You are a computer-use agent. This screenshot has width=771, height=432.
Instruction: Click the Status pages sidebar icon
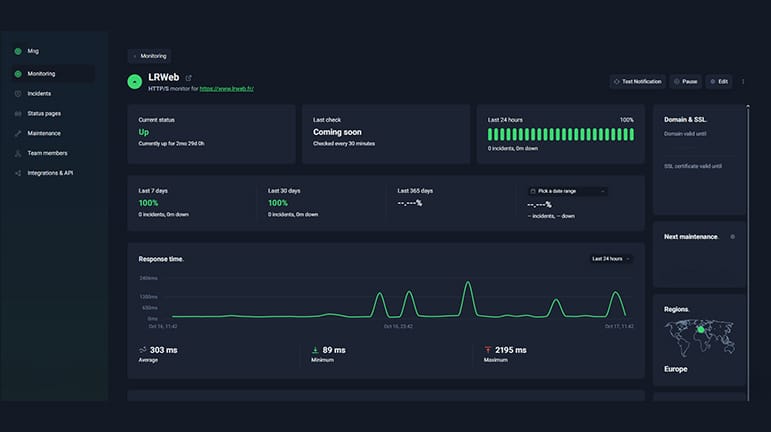[x=18, y=114]
